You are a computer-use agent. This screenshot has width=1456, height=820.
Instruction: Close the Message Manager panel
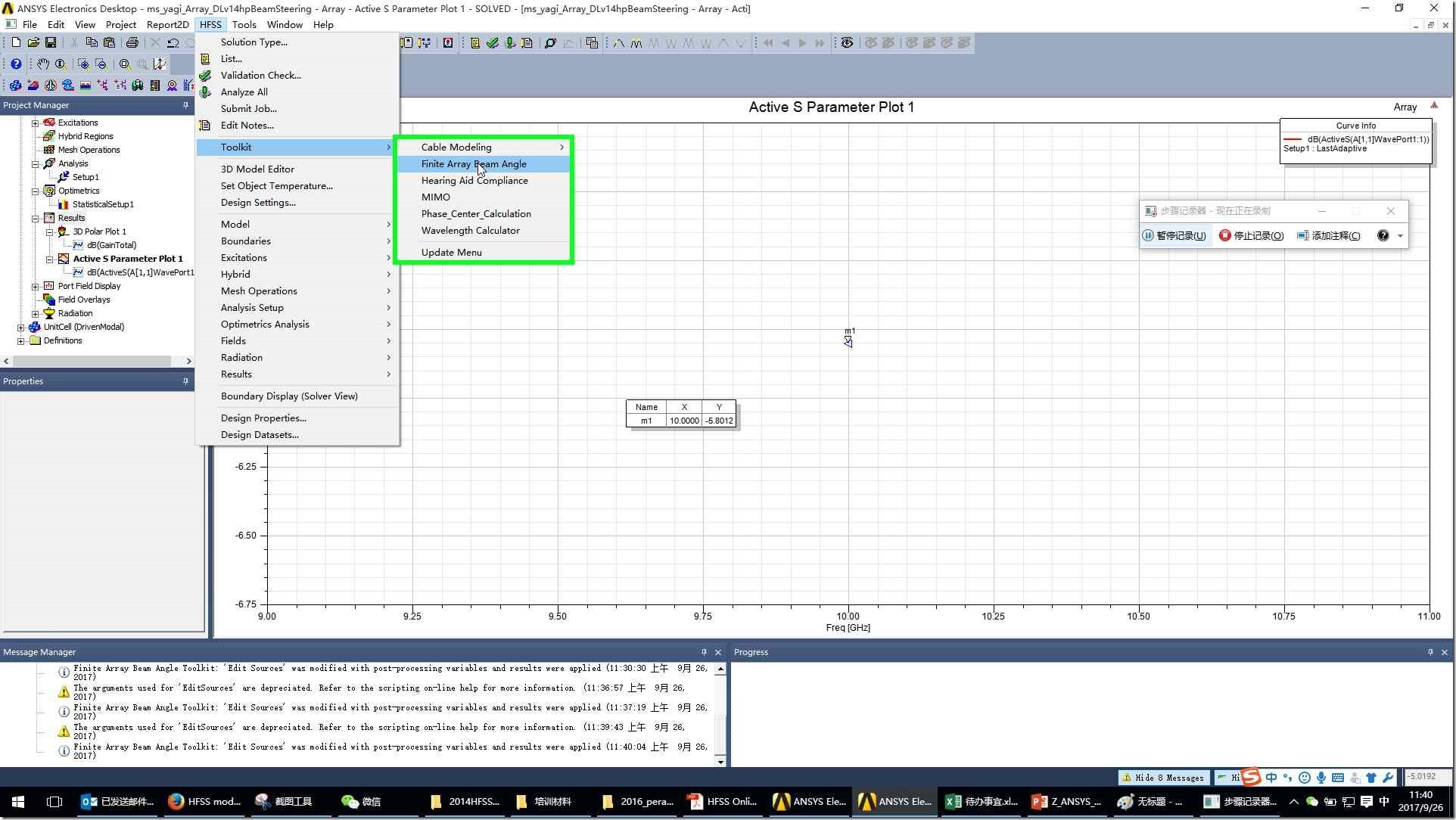point(718,652)
